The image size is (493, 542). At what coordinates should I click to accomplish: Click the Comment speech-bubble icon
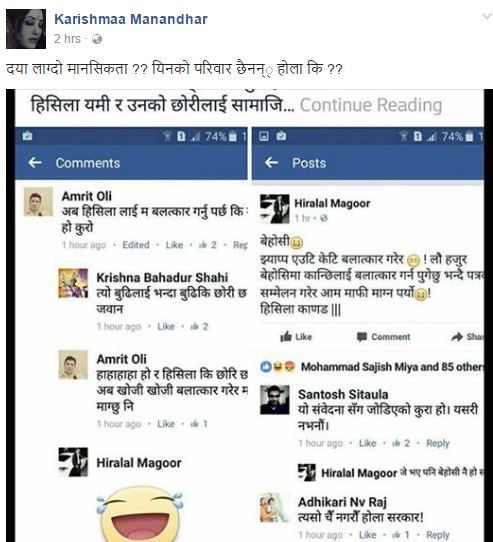pyautogui.click(x=362, y=337)
